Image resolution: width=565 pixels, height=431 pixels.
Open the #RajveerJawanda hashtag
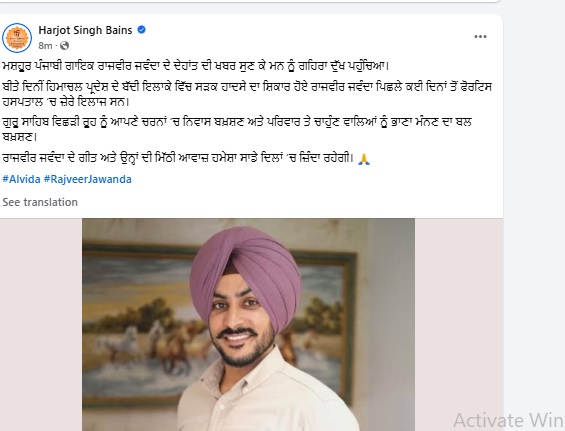(88, 179)
